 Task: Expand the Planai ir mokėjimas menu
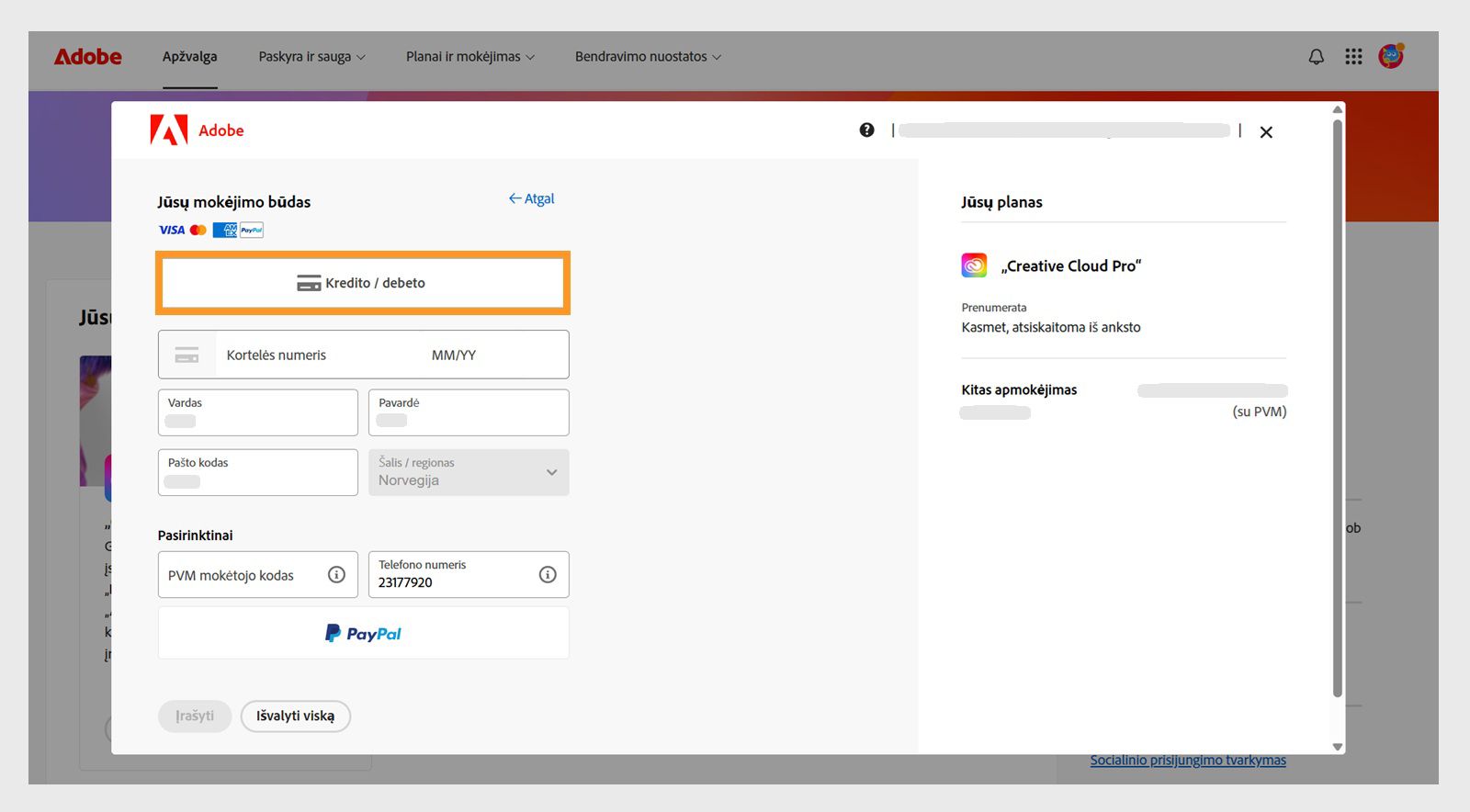[x=469, y=57]
